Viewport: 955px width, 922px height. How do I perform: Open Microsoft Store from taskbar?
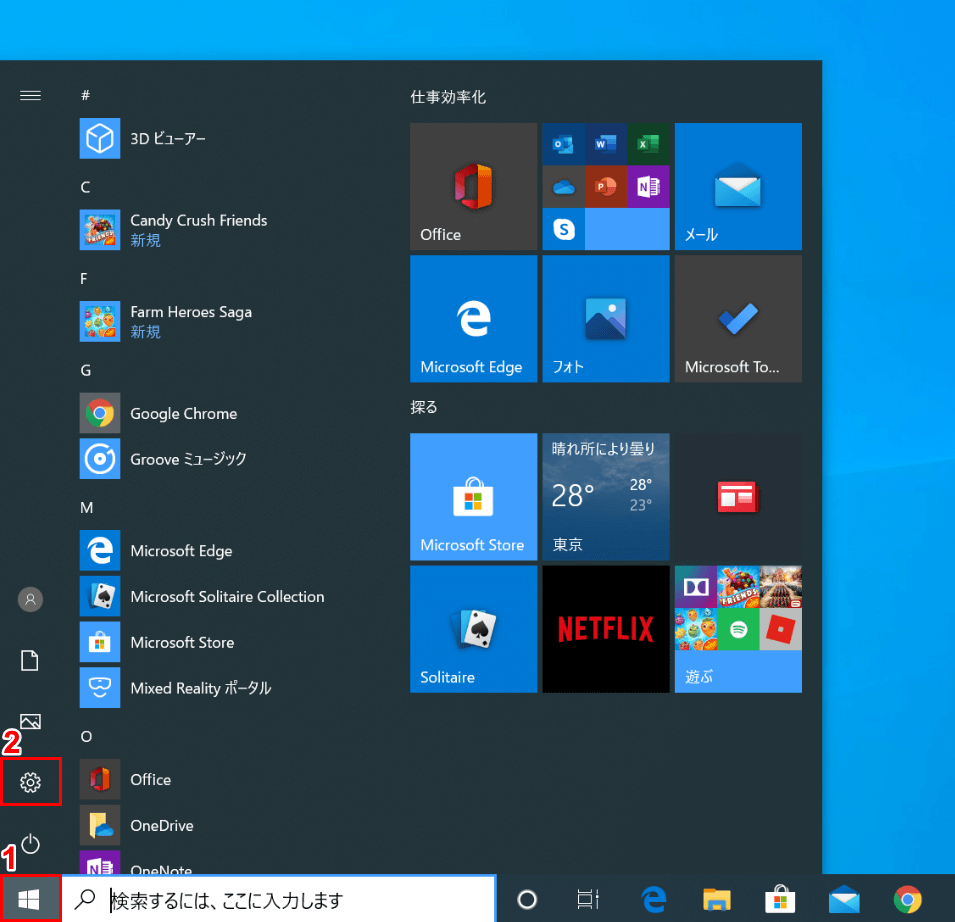coord(780,899)
